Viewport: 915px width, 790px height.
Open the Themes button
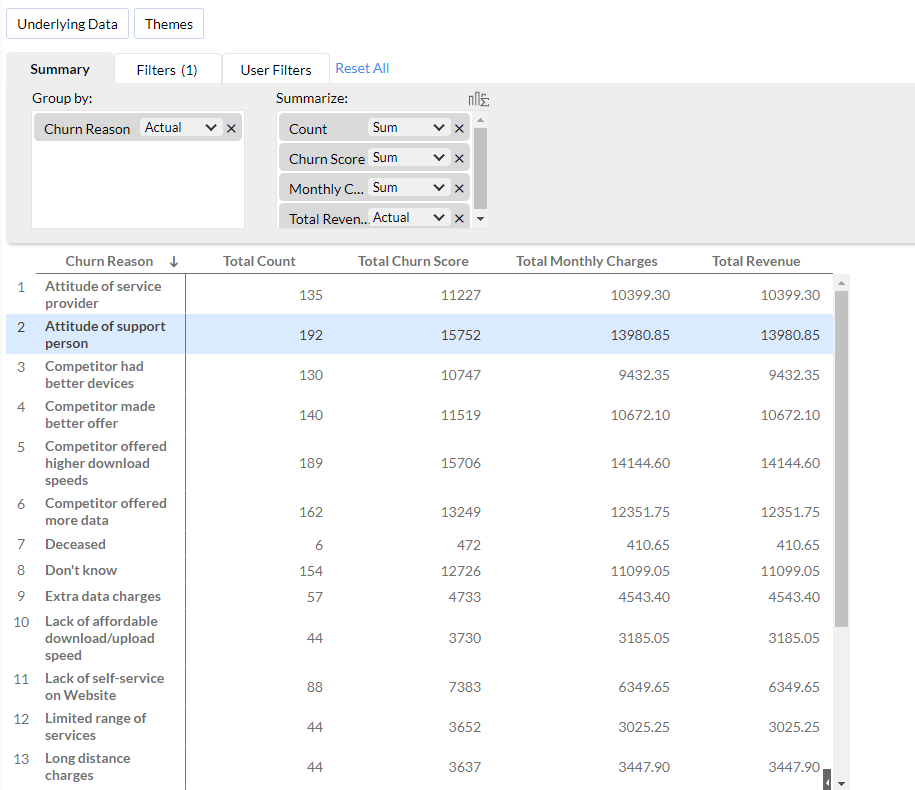(169, 24)
